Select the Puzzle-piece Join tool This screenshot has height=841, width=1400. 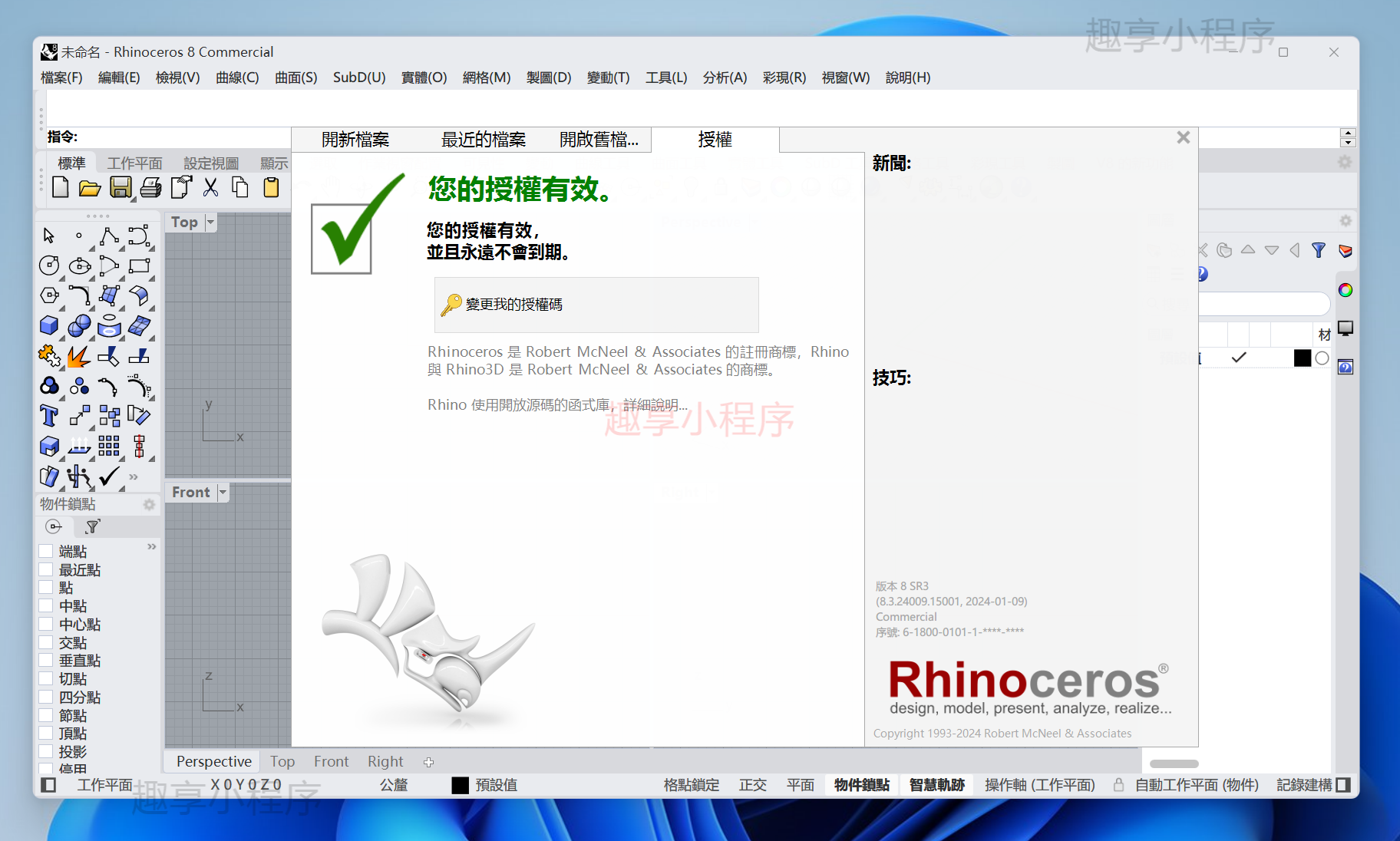pyautogui.click(x=49, y=356)
